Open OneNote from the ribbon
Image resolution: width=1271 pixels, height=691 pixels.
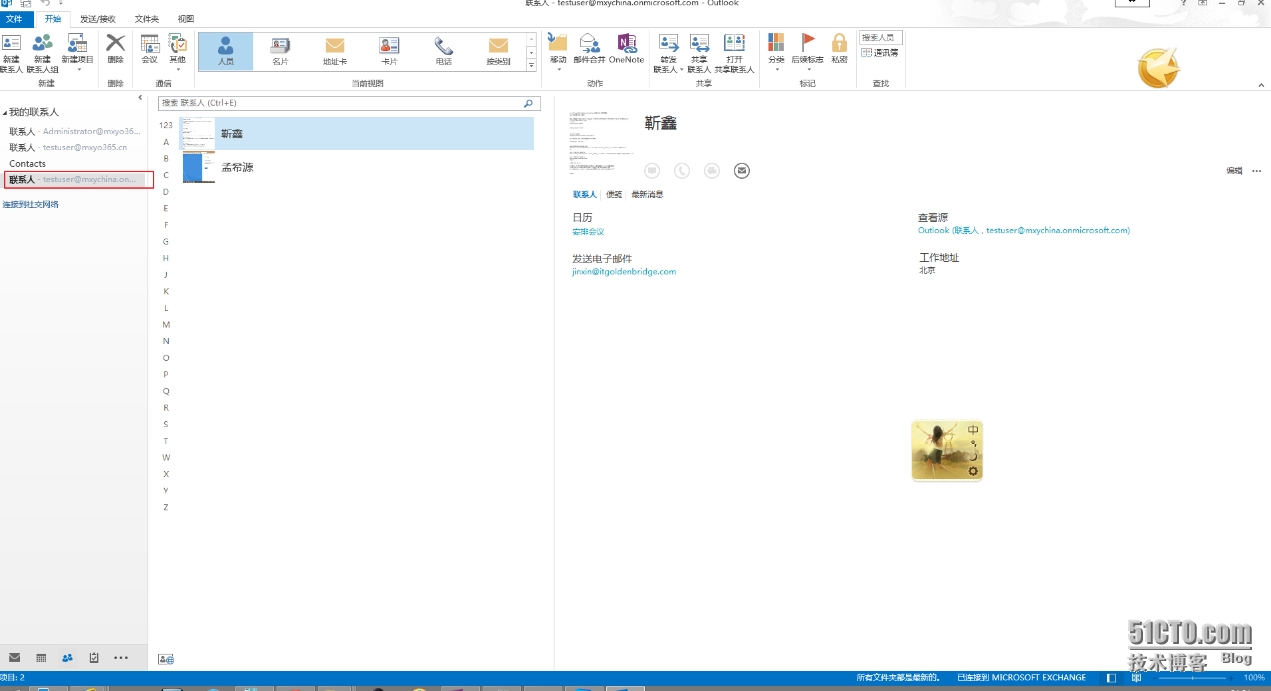pyautogui.click(x=626, y=49)
